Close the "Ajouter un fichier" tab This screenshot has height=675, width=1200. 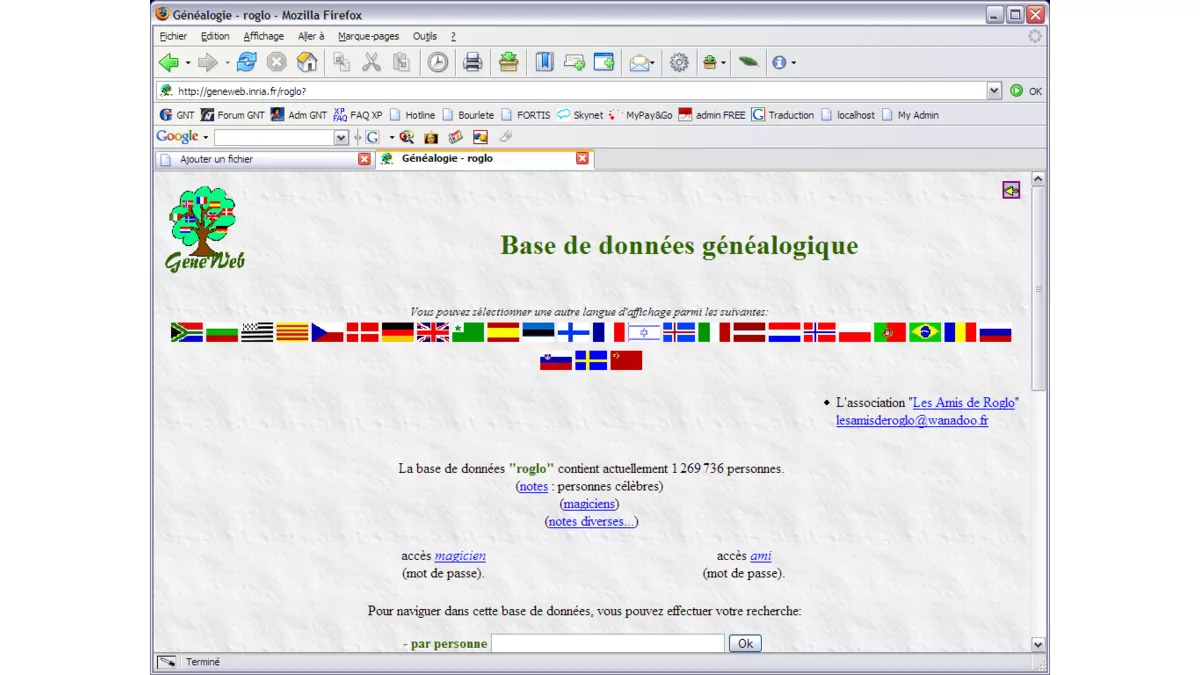click(364, 159)
